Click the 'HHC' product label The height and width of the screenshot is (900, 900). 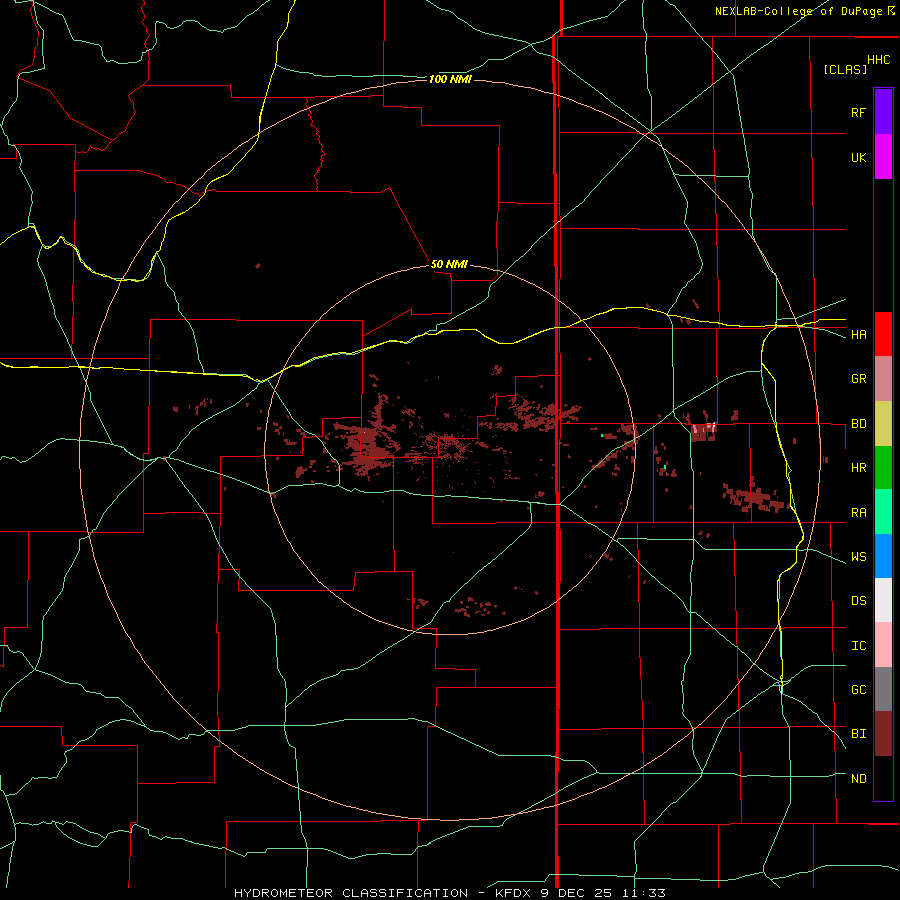tap(878, 60)
